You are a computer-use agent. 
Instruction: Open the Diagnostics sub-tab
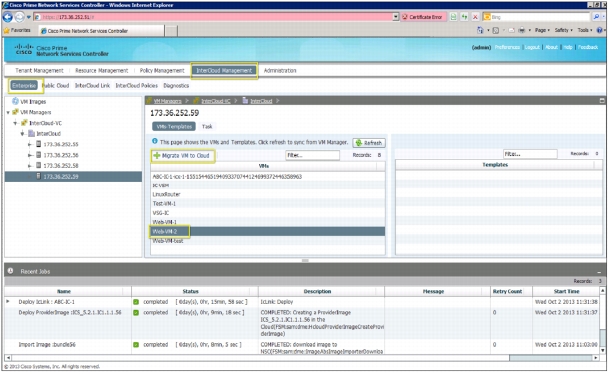(x=176, y=85)
